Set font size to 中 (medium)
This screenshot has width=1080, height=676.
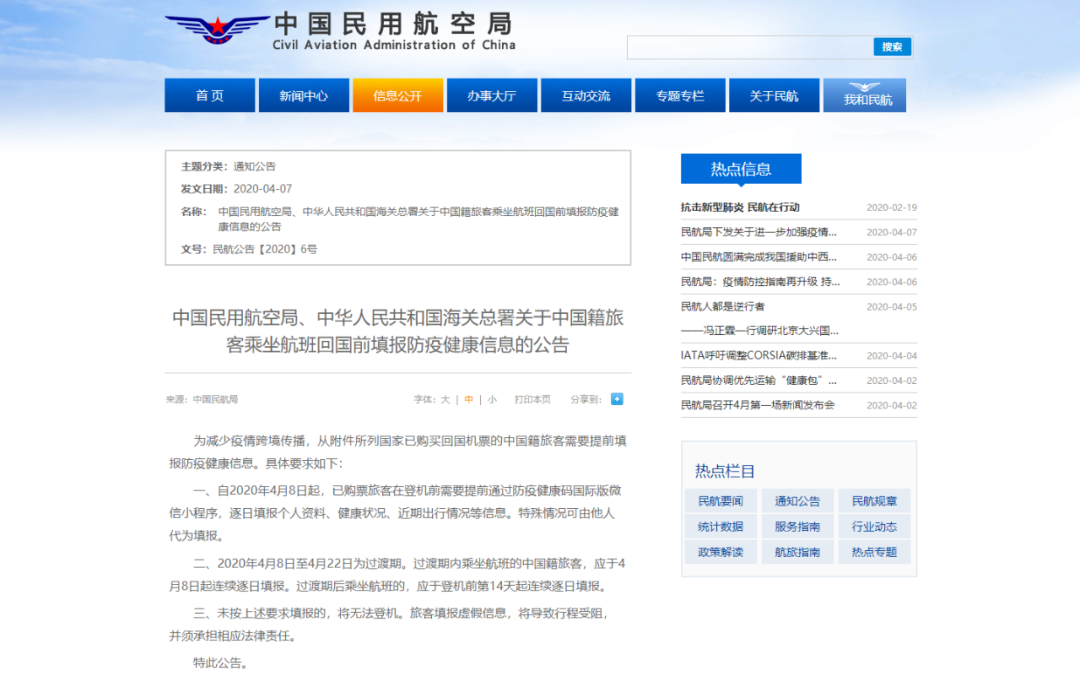click(x=469, y=399)
